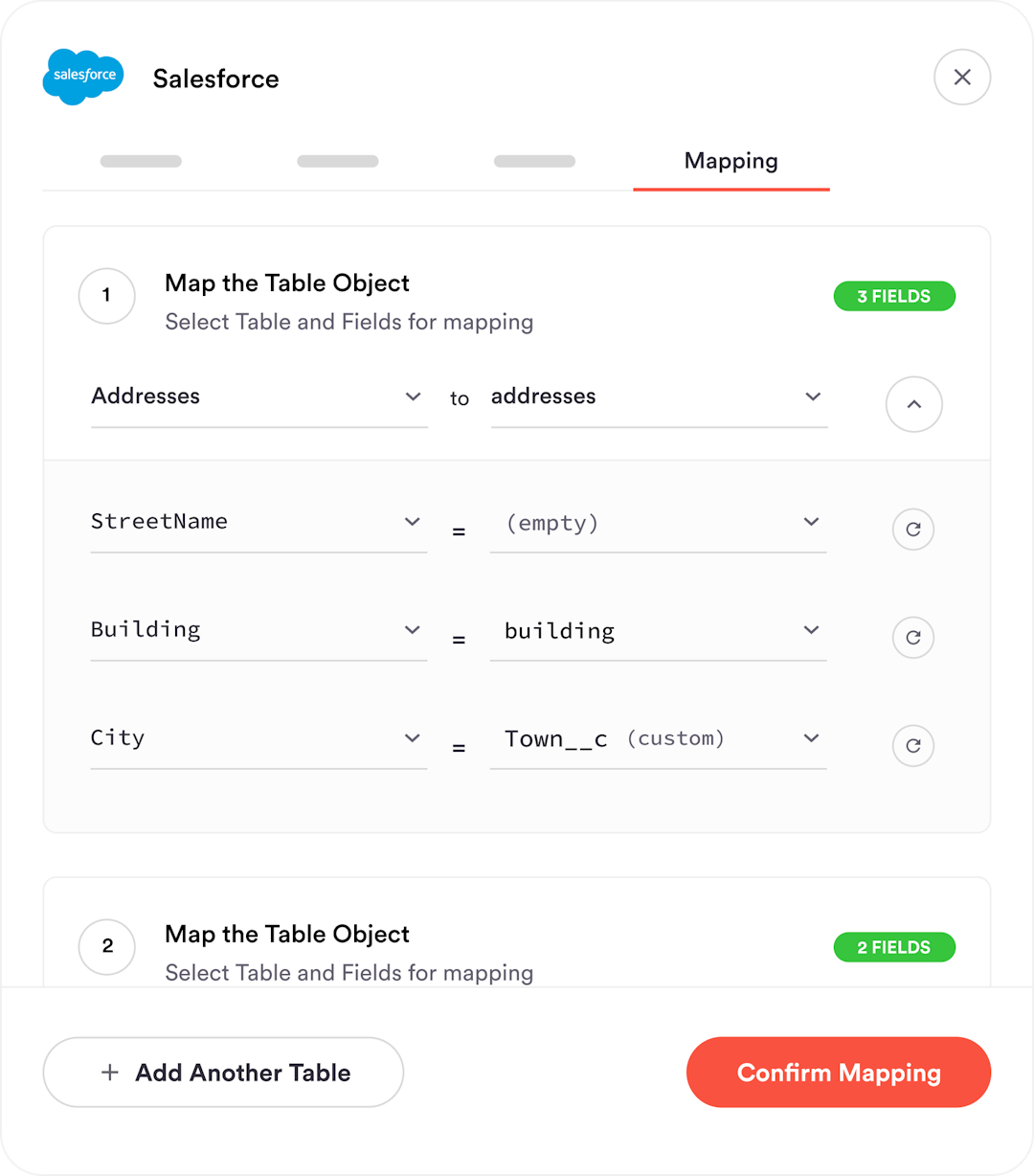Click the 3 FIELDS green badge

point(894,296)
